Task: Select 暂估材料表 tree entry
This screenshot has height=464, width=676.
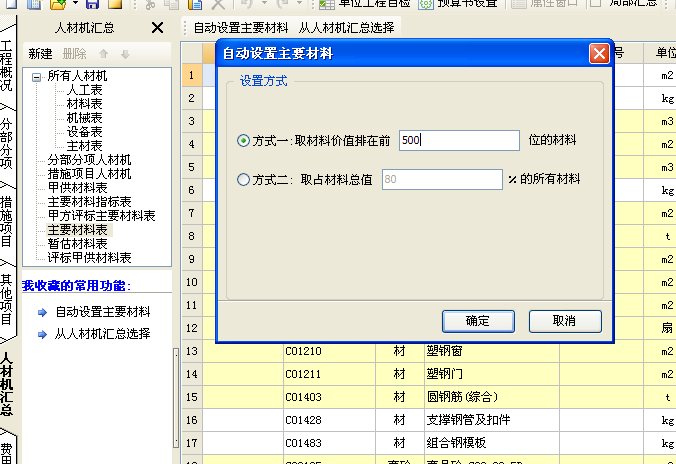Action: point(78,244)
